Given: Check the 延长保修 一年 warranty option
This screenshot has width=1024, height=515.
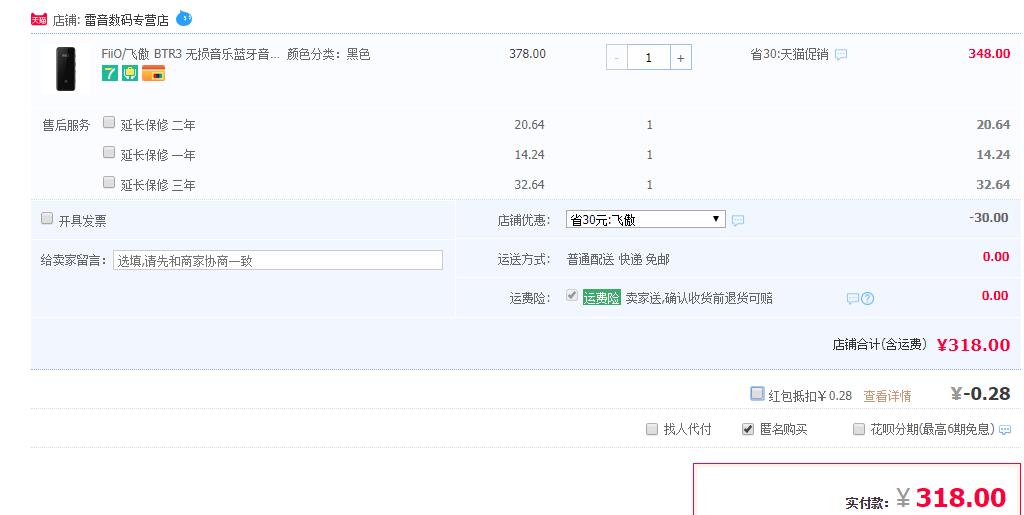Looking at the screenshot, I should click(109, 152).
